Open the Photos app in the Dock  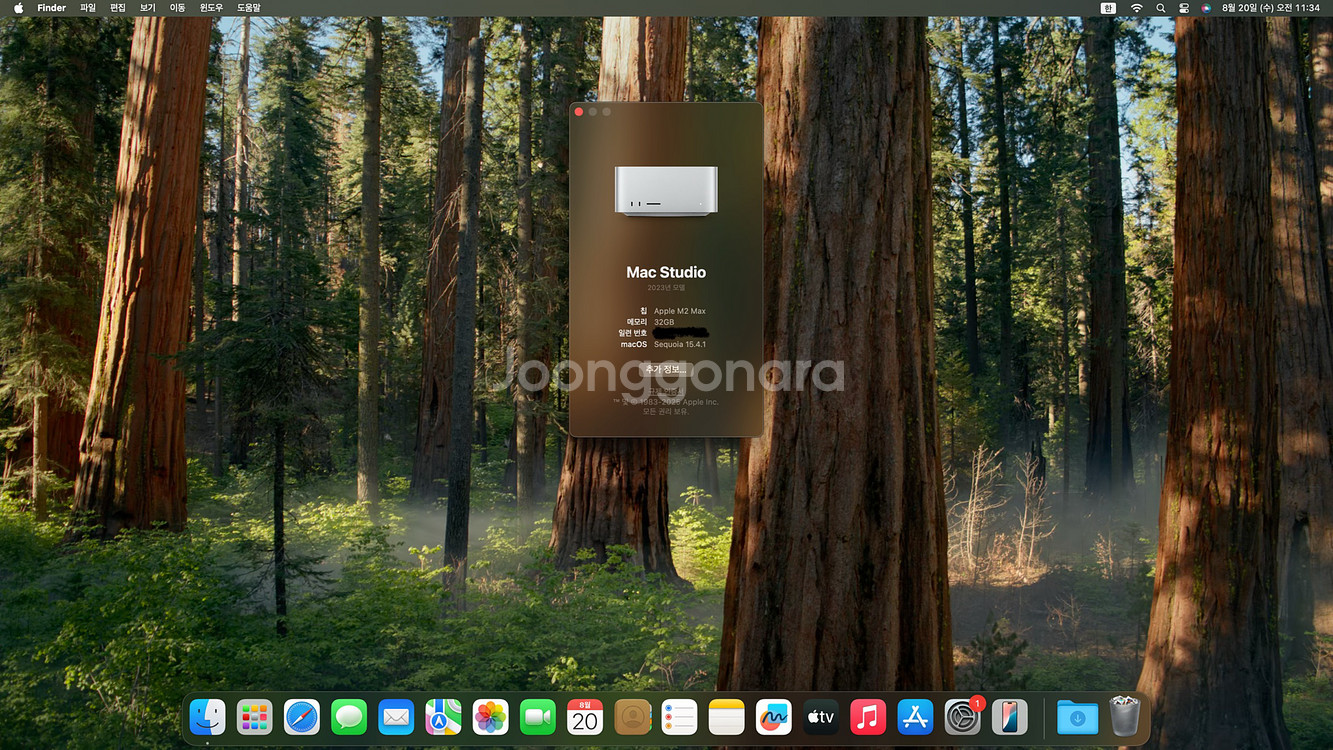(x=490, y=717)
